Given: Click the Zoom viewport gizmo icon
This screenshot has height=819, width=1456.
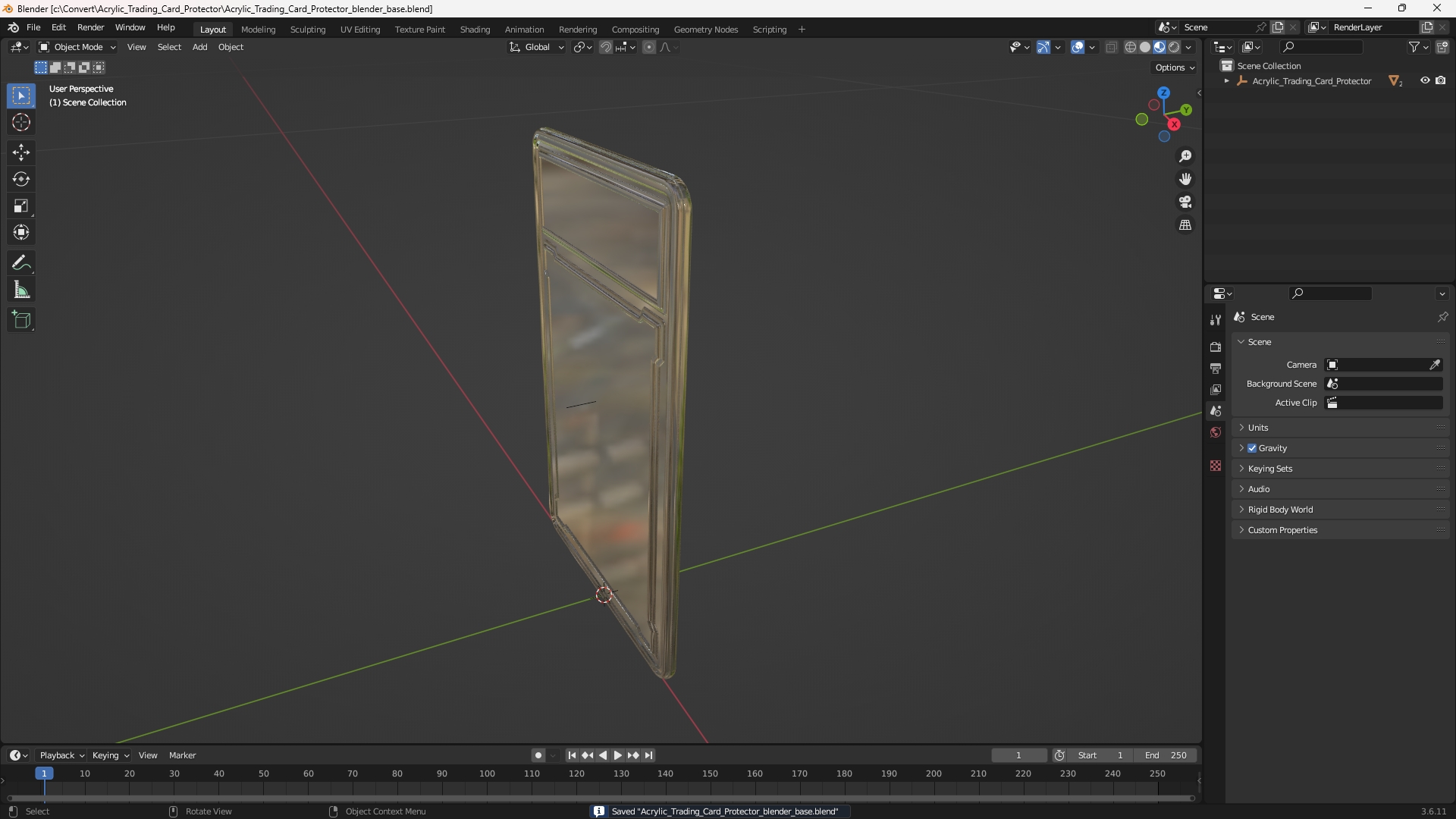Looking at the screenshot, I should click(1185, 156).
